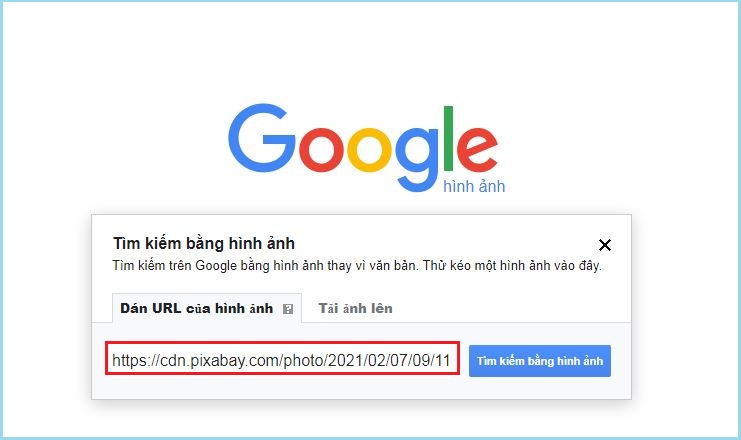Screen dimensions: 741x440
Task: Click the Tìm kiếm bằng hình ảnh heading
Action: click(x=204, y=243)
